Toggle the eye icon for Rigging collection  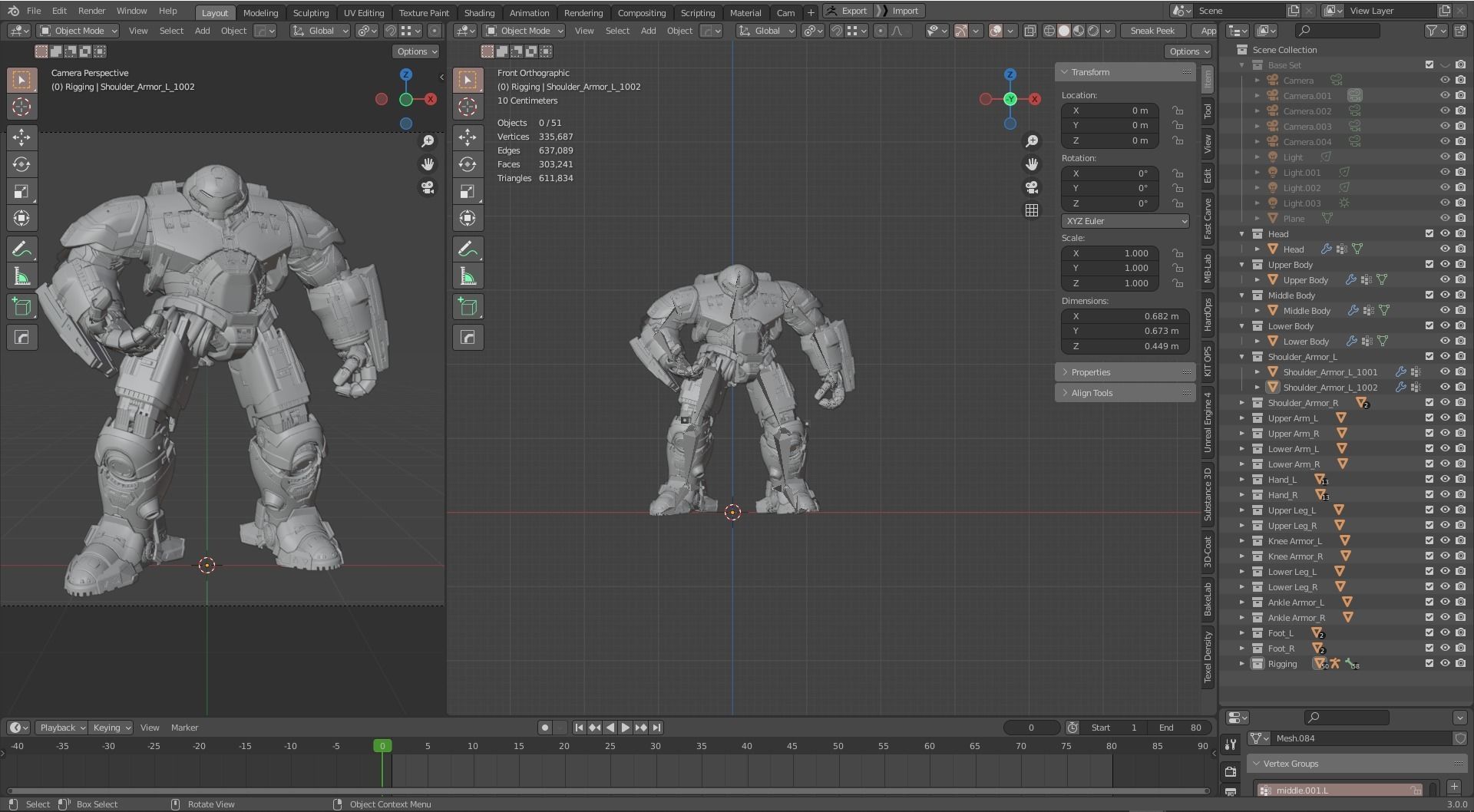pos(1444,664)
